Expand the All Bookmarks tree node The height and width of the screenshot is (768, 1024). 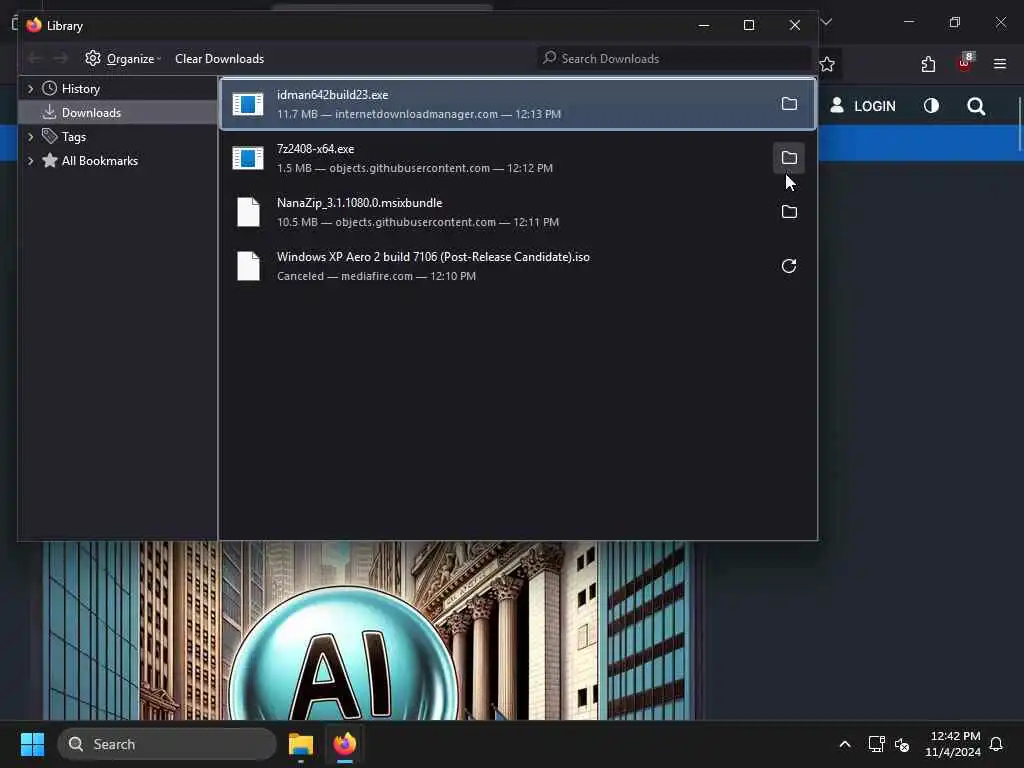(x=30, y=161)
